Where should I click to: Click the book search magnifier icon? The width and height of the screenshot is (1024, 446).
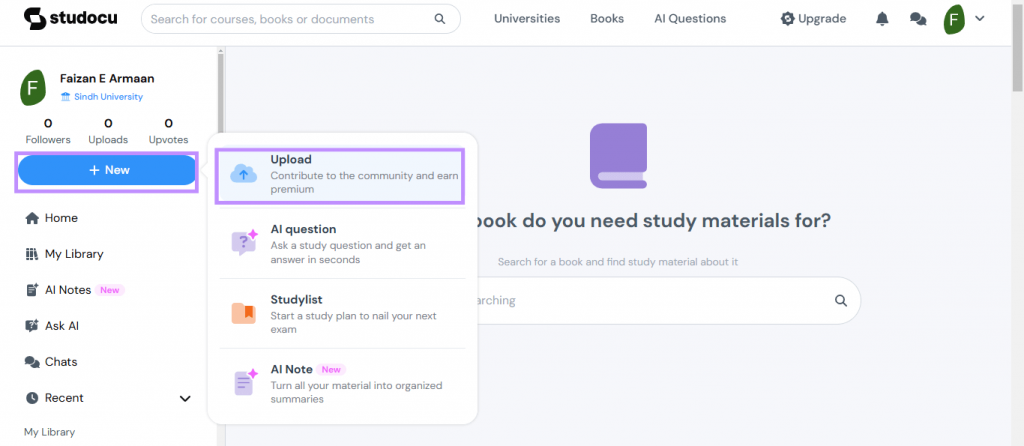[x=841, y=300]
